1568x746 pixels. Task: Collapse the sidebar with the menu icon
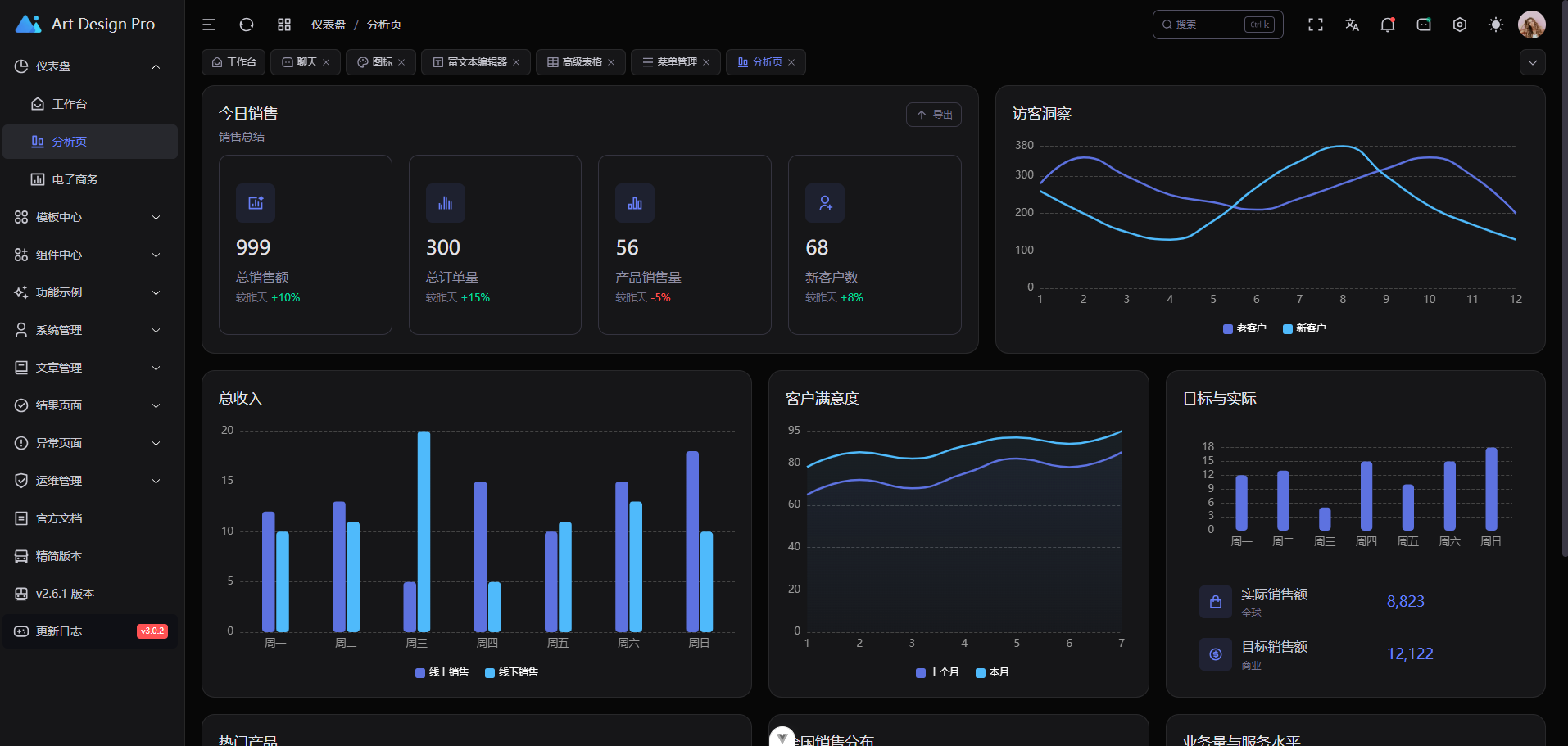coord(209,25)
